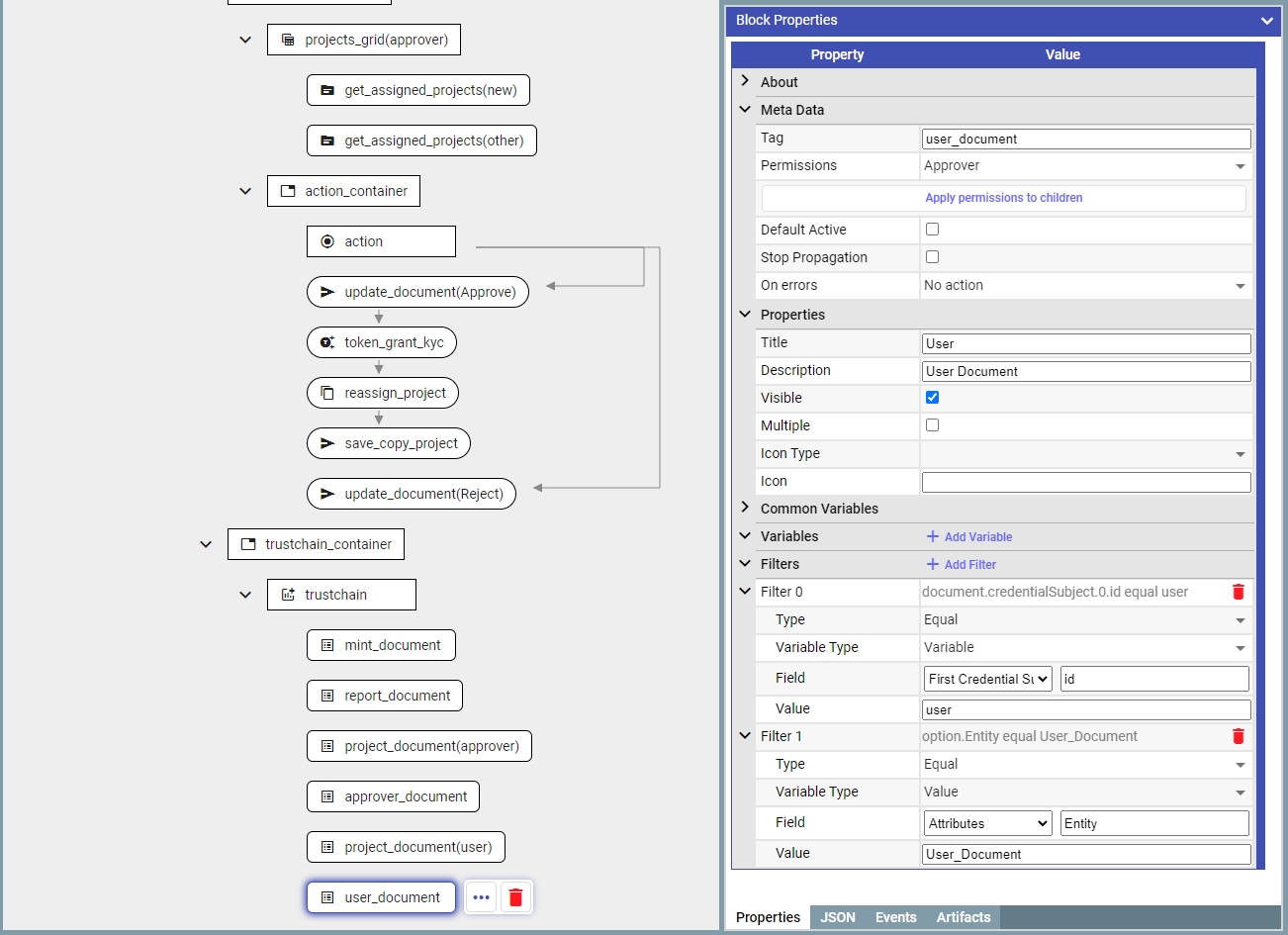Switch to the JSON tab
1288x935 pixels.
[x=837, y=917]
